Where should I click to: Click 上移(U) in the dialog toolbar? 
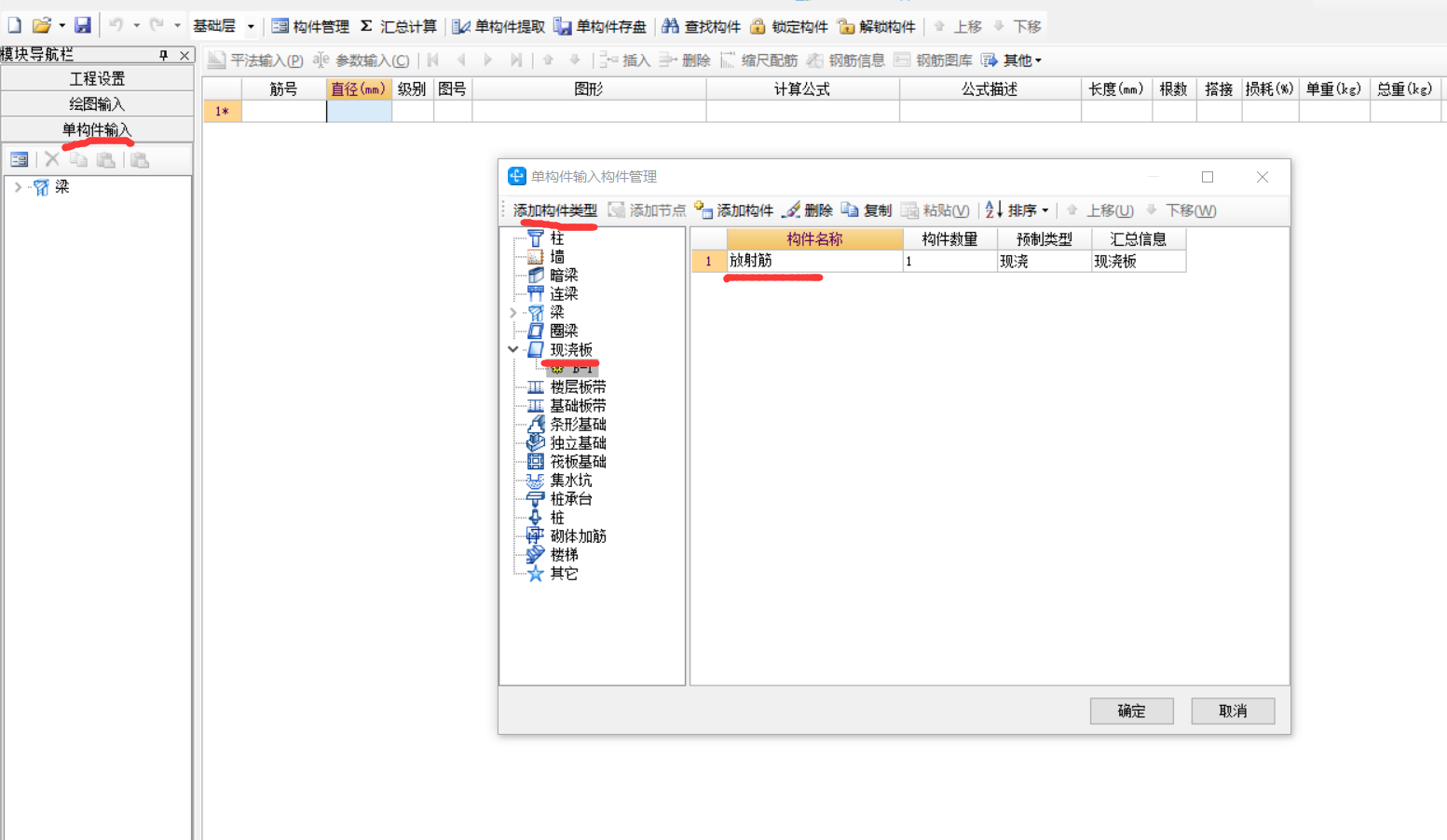point(1100,210)
